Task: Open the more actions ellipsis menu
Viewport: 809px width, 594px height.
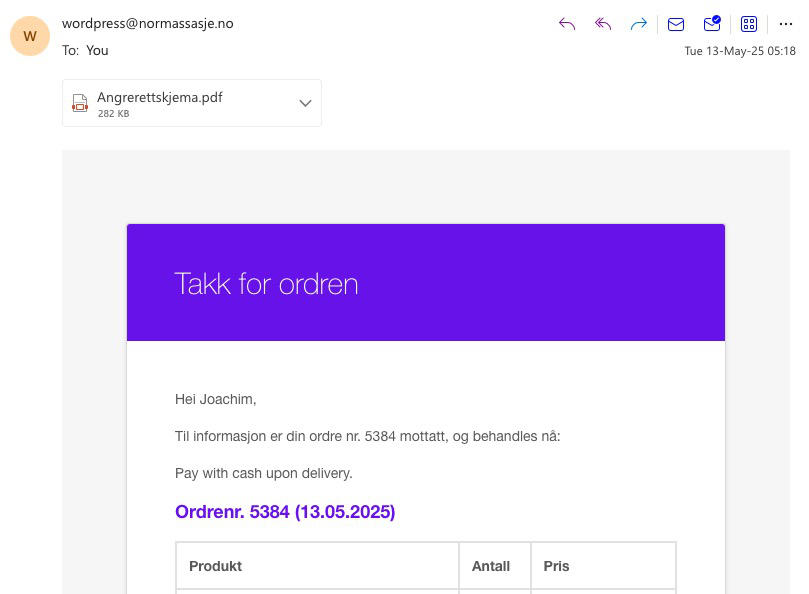Action: 786,24
